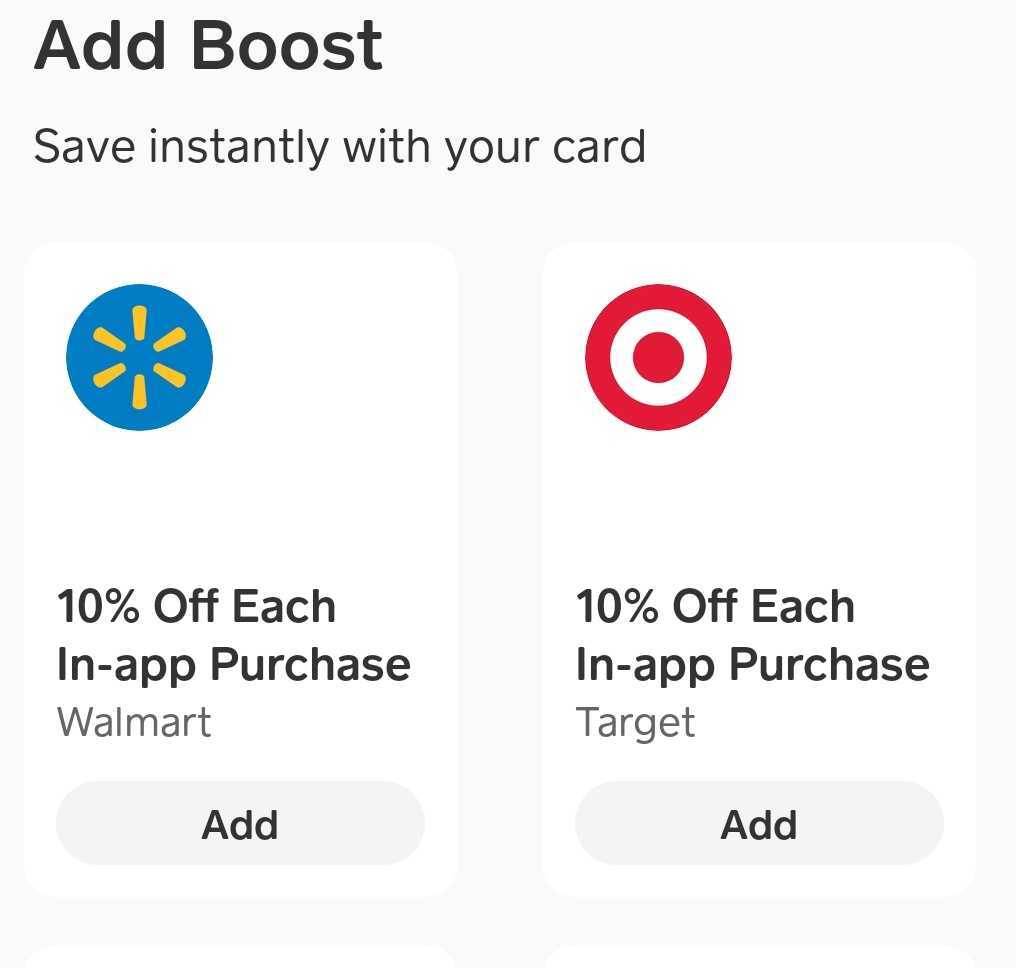Open the Walmart 10% Off boost card

click(240, 500)
